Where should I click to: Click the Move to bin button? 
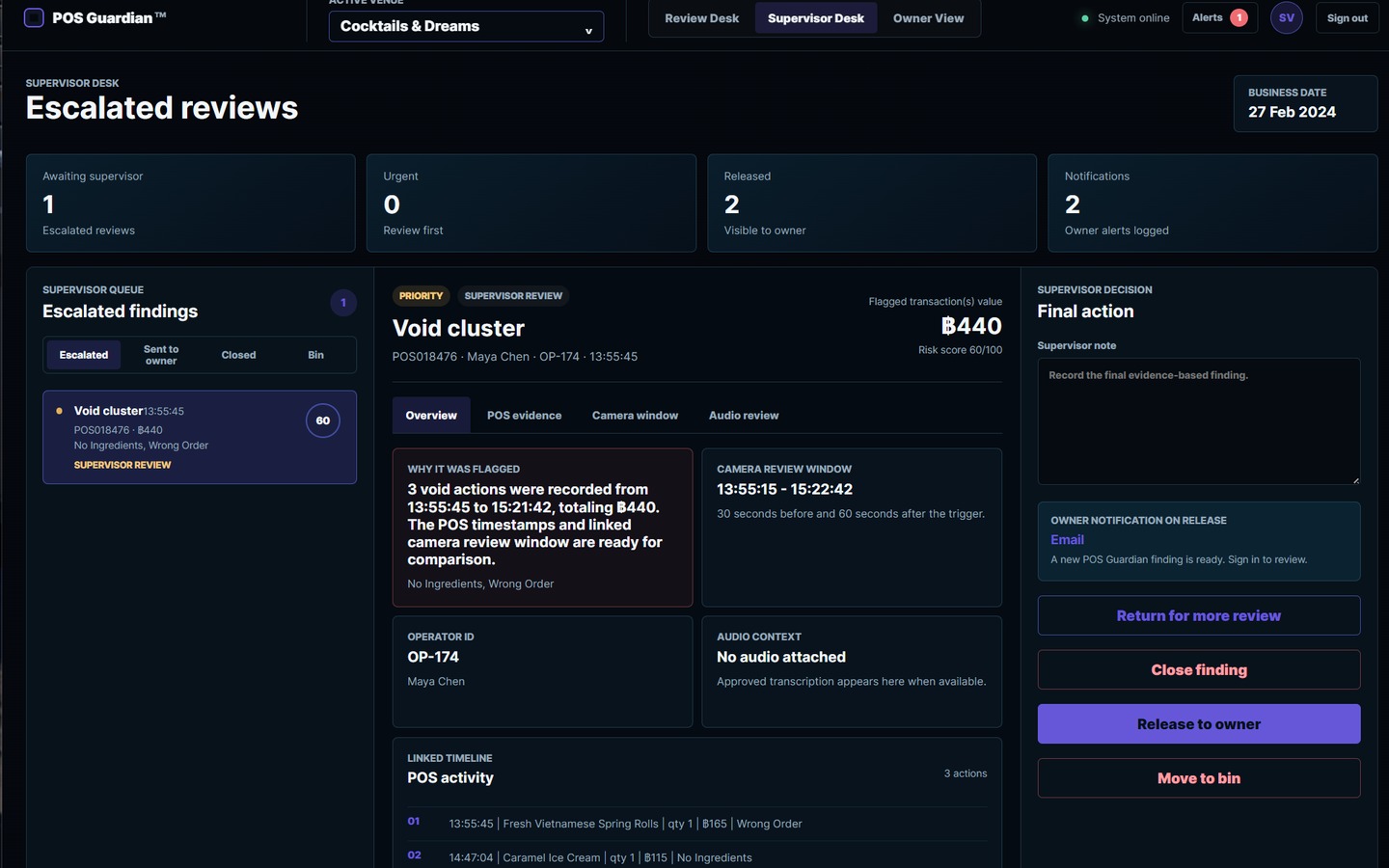click(x=1199, y=778)
